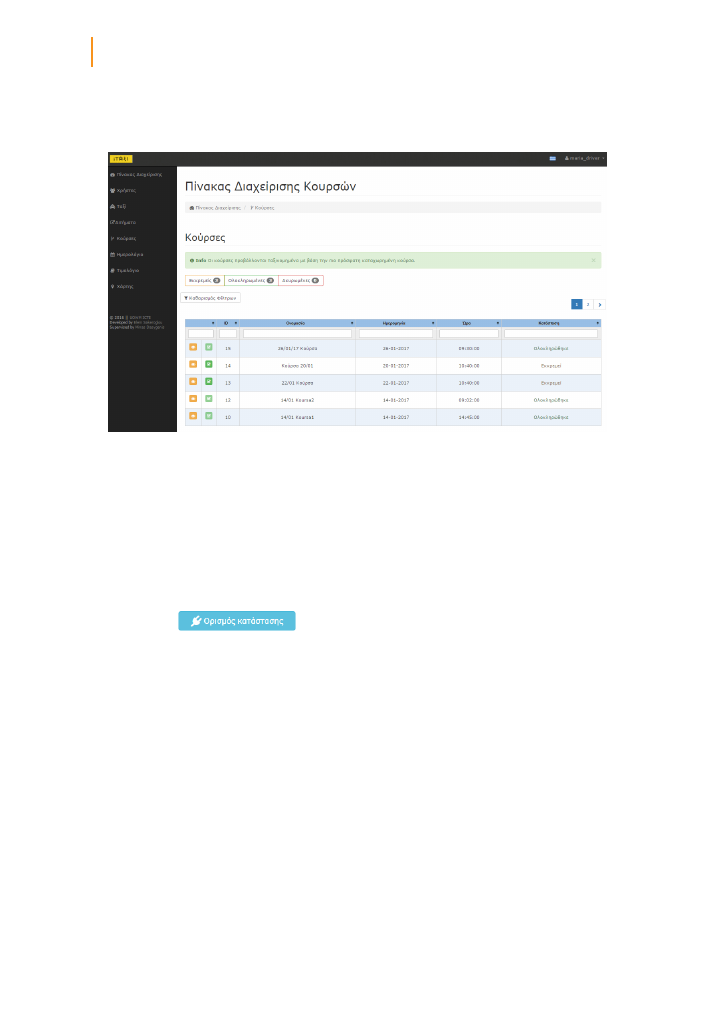This screenshot has width=714, height=1010.
Task: Select the Εκκρεμείς filter tab
Action: (204, 281)
